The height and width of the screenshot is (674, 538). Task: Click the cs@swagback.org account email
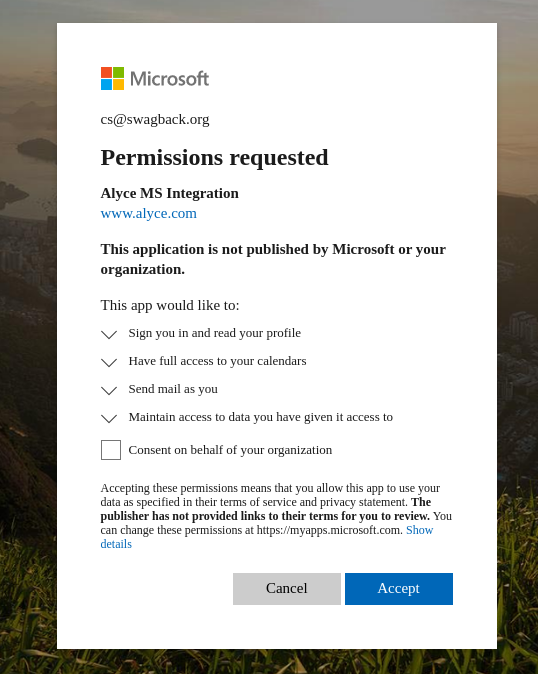pyautogui.click(x=155, y=119)
